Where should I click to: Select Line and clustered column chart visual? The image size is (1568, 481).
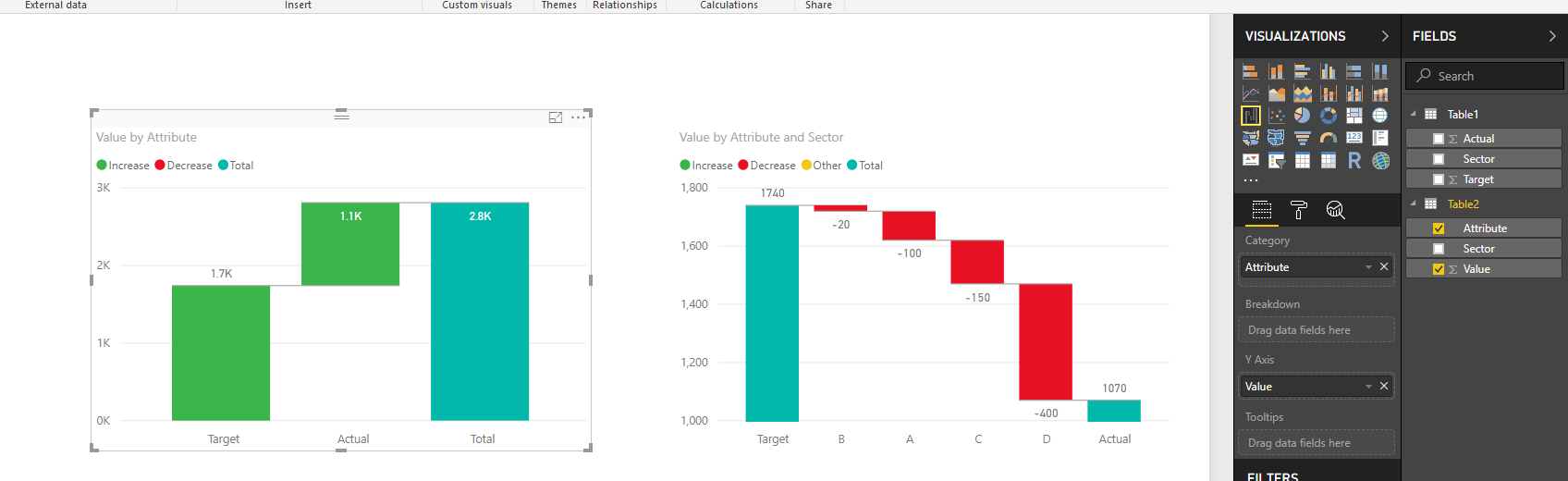coord(1354,93)
